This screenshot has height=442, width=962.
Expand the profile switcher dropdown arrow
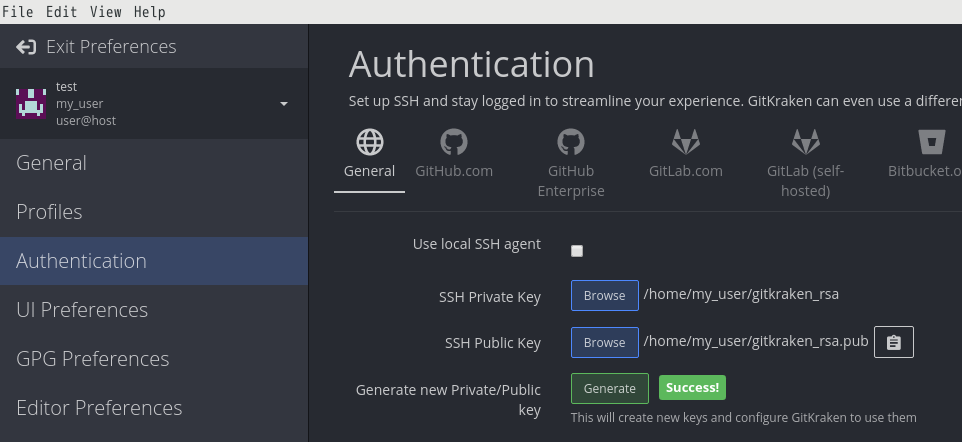(x=284, y=104)
